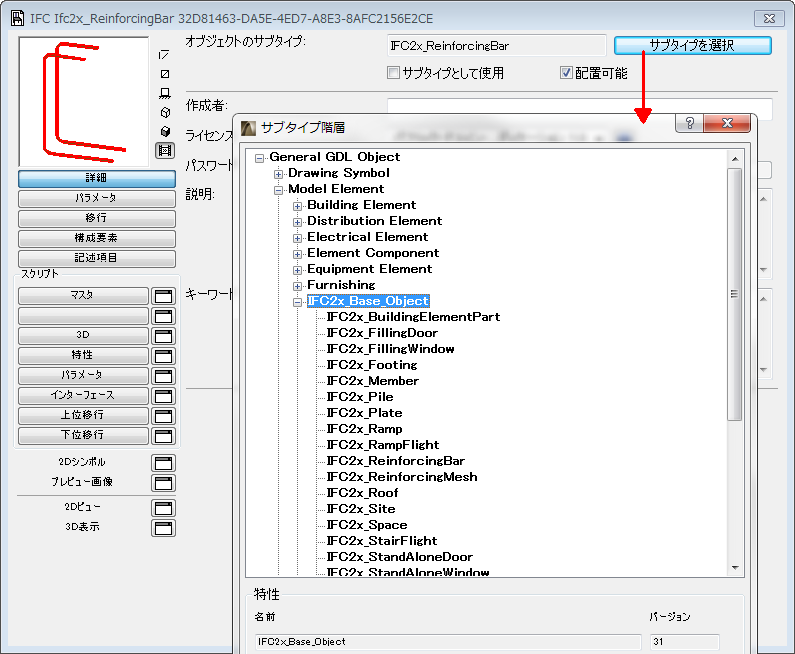Click scroll up arrow in subtype tree

[x=735, y=159]
